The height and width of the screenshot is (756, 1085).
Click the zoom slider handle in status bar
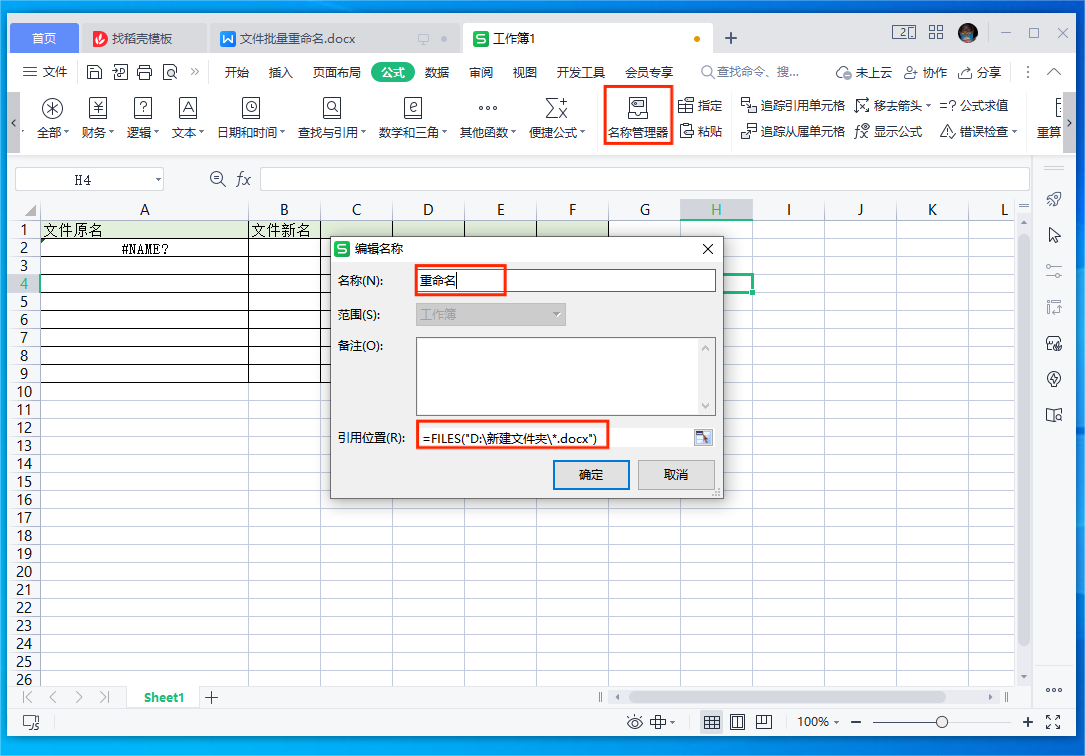tap(941, 722)
